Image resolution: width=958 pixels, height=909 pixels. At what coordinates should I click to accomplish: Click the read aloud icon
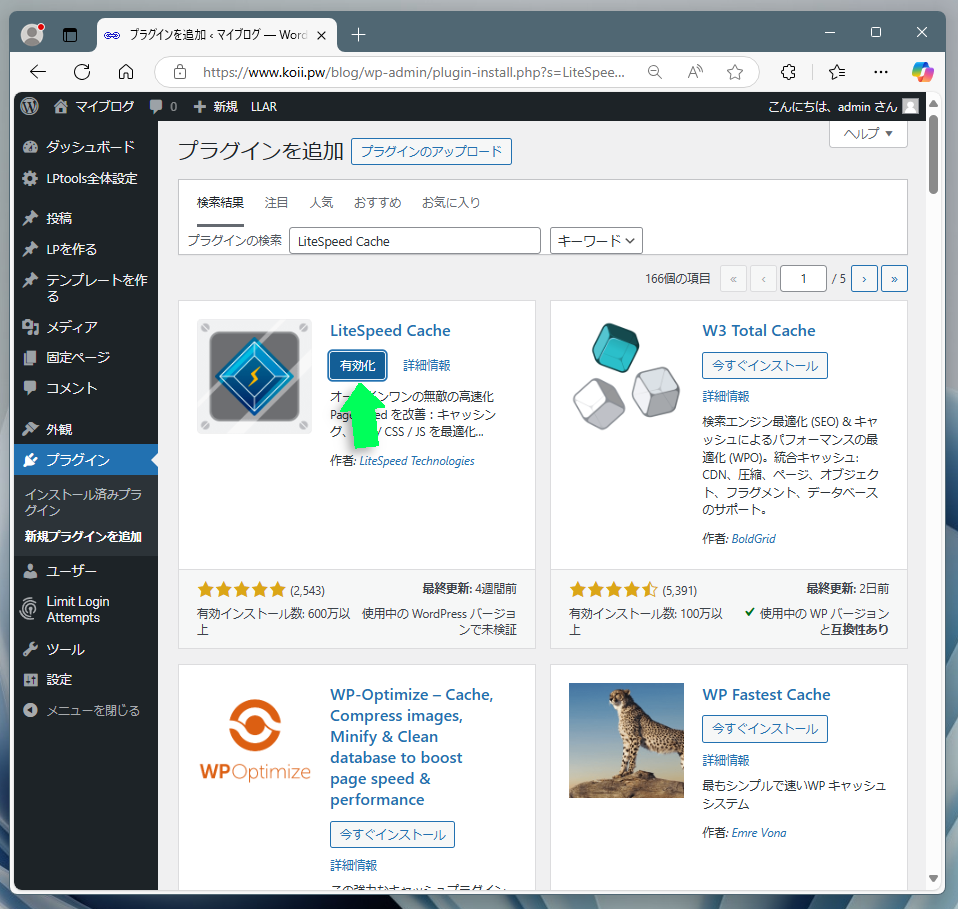click(x=695, y=72)
